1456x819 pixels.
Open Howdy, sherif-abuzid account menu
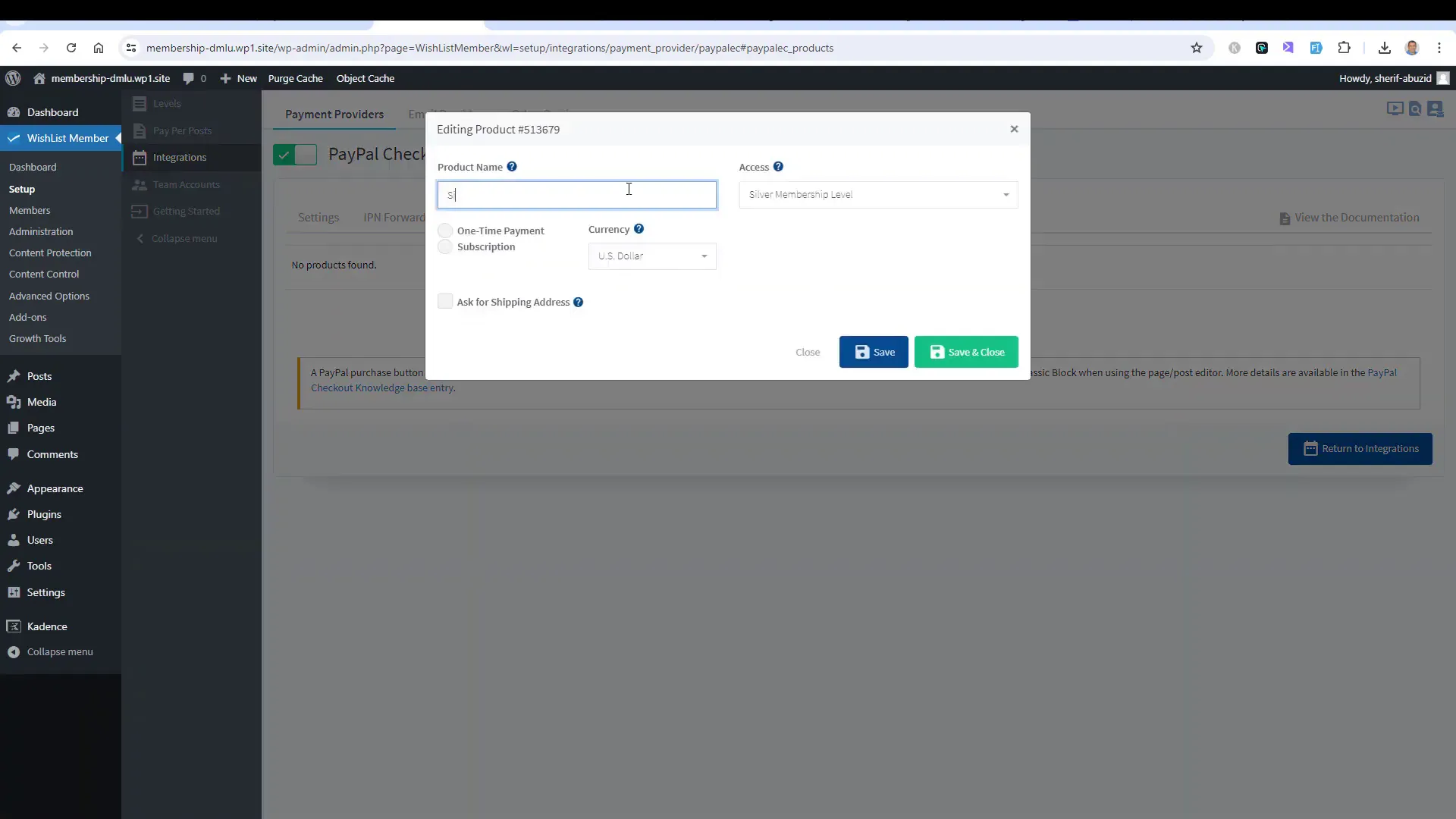[1394, 78]
